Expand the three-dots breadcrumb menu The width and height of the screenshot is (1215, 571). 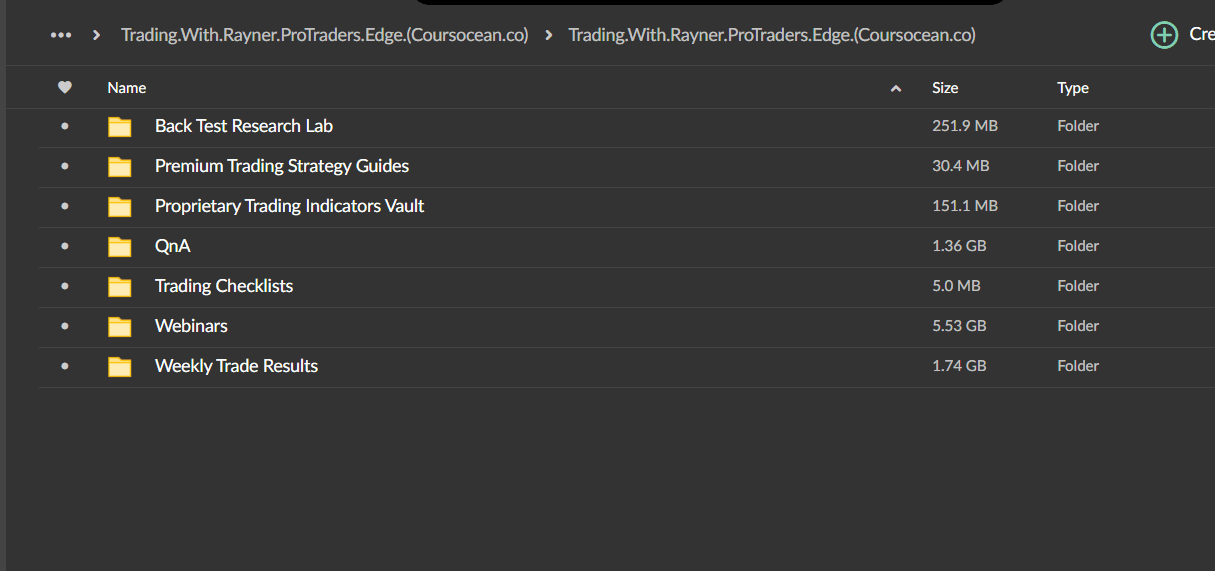(x=61, y=35)
